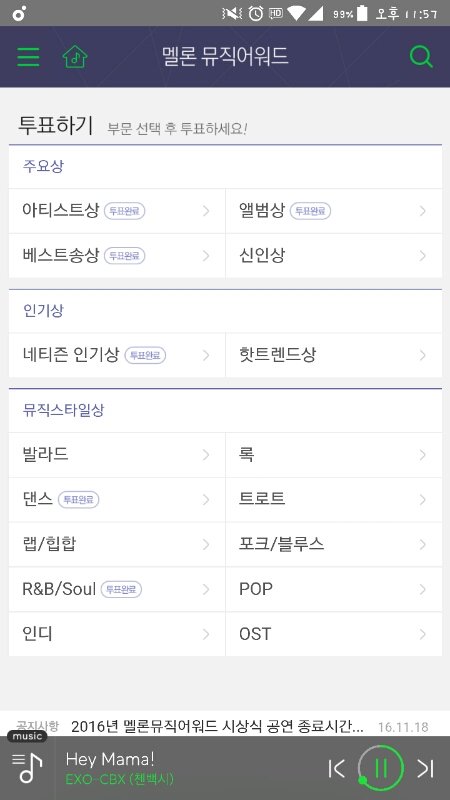
Task: Select the OST category
Action: click(334, 634)
